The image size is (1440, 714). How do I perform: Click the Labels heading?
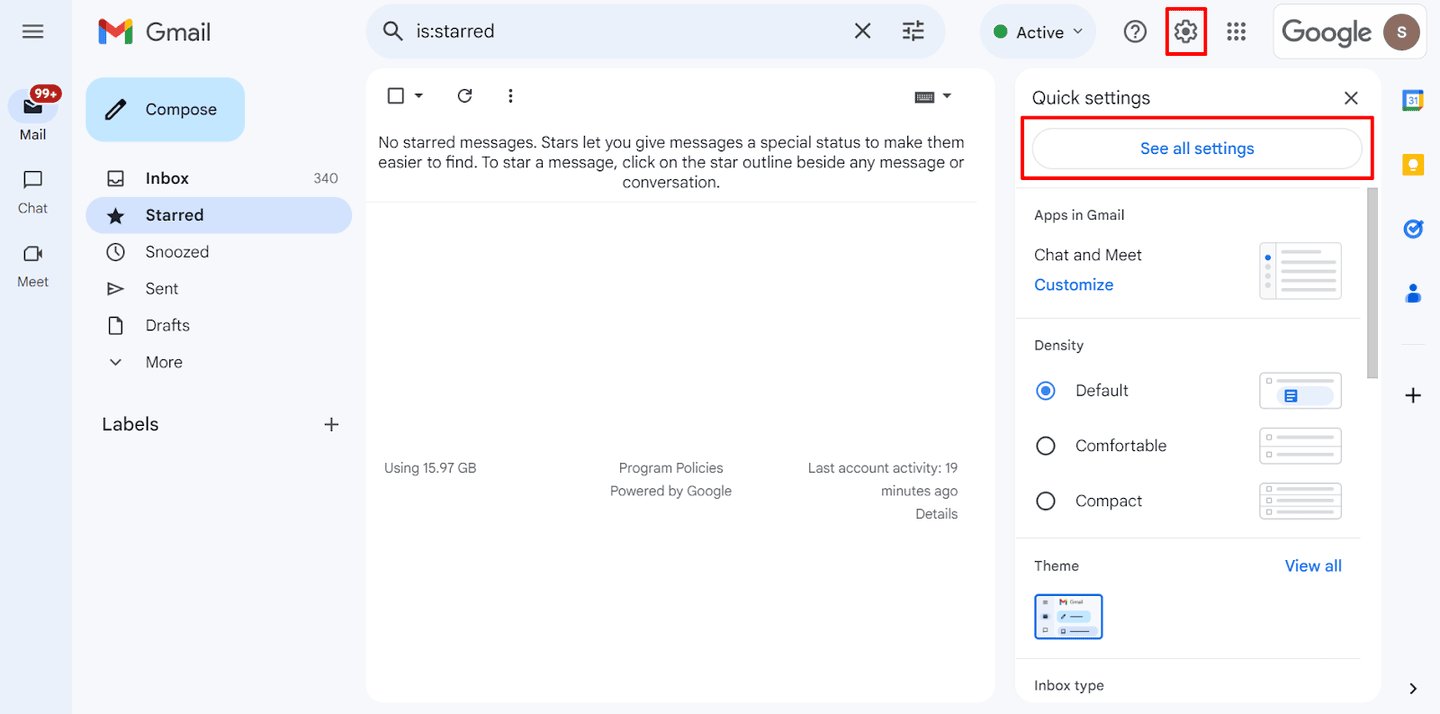point(130,424)
